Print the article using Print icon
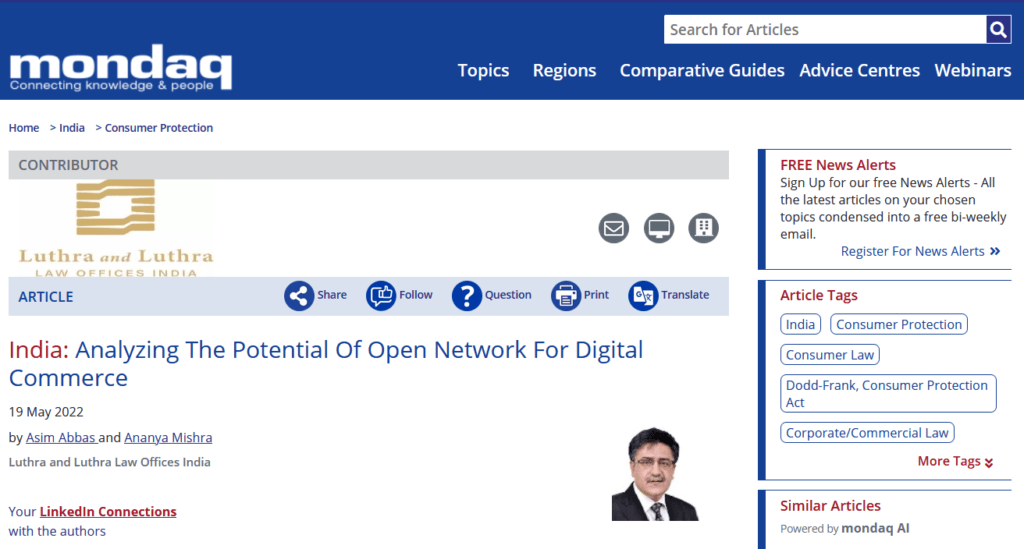The height and width of the screenshot is (549, 1024). [x=566, y=296]
